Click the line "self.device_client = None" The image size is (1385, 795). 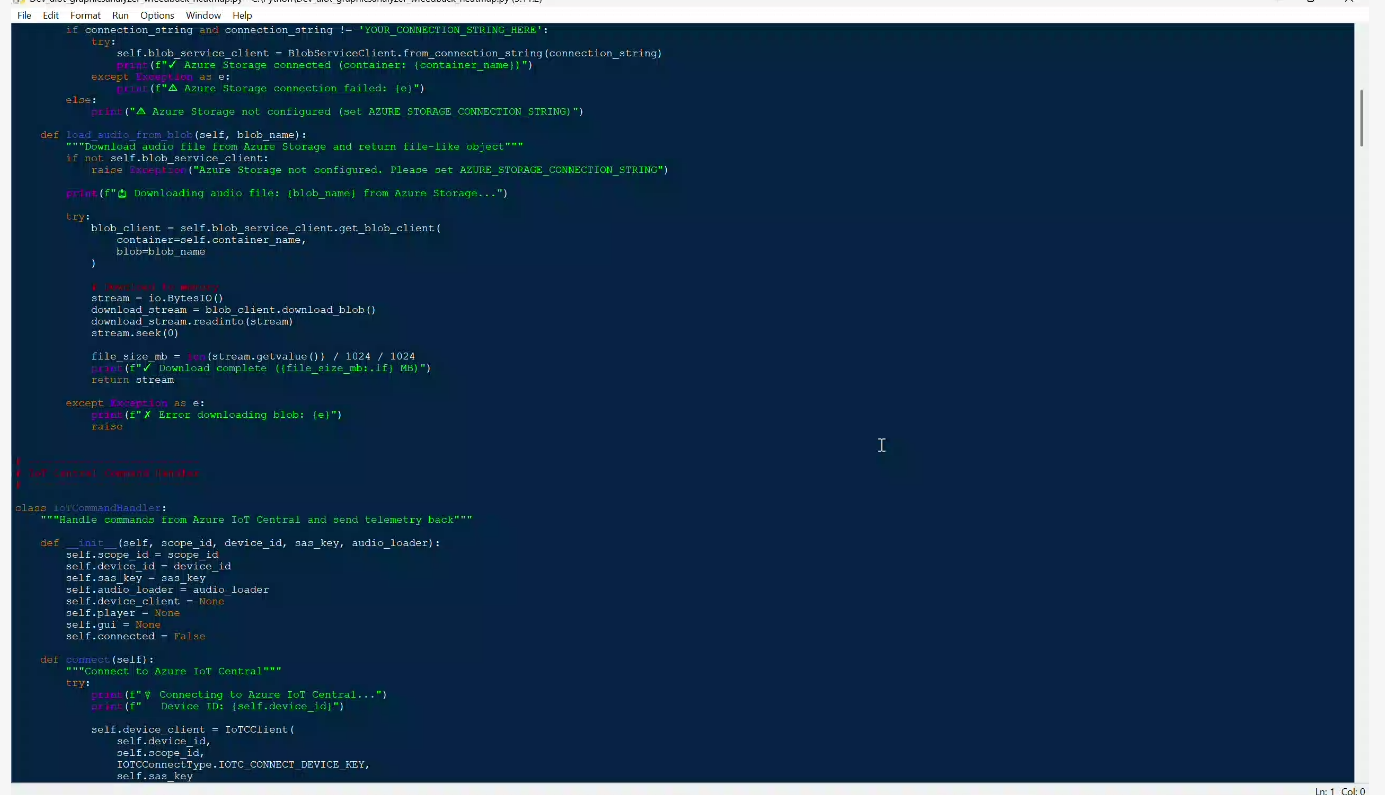[x=145, y=601]
